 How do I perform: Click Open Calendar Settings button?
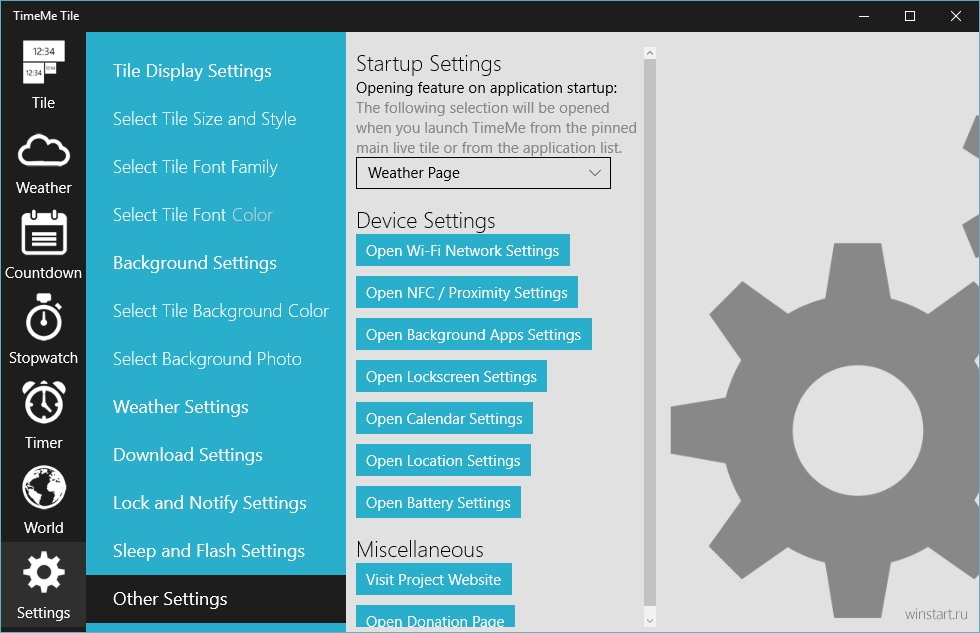pos(444,418)
